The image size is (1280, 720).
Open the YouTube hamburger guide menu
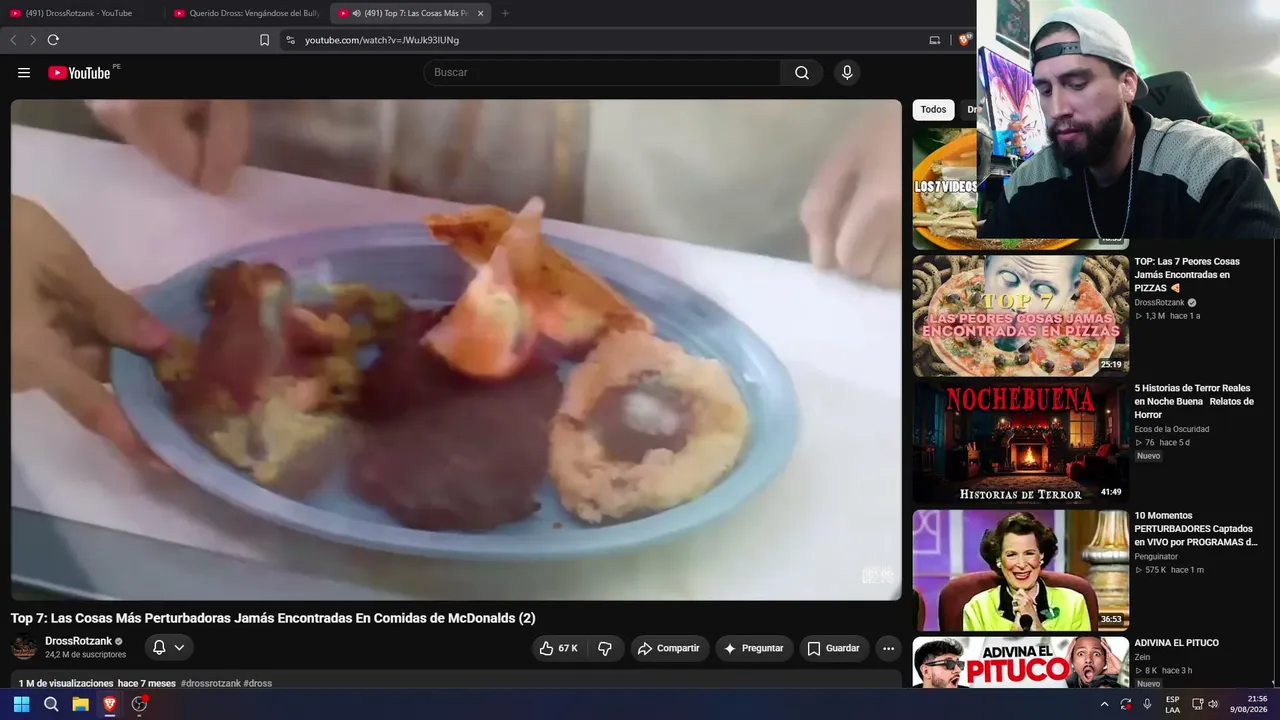[x=24, y=73]
